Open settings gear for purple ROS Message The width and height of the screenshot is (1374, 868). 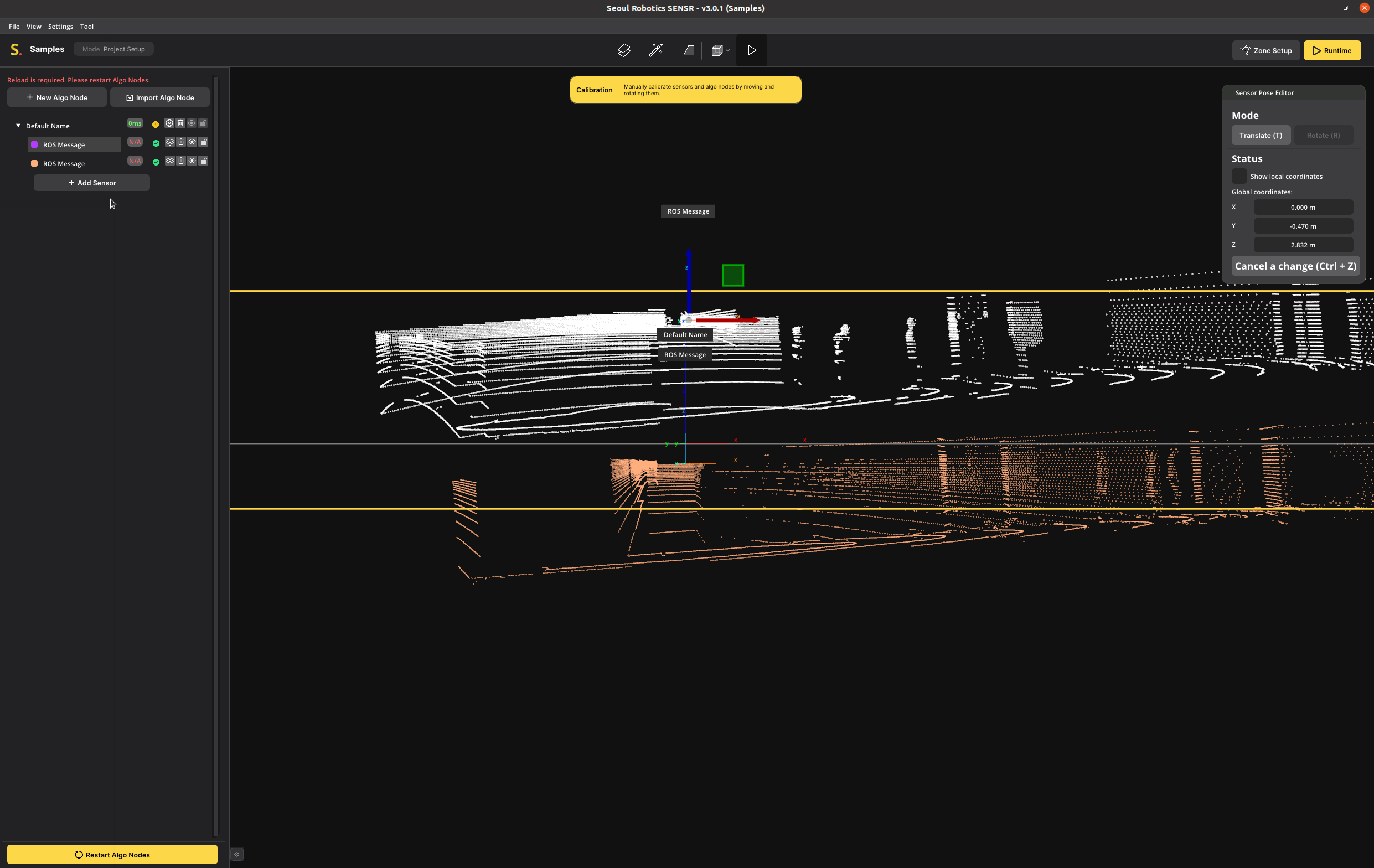(169, 142)
